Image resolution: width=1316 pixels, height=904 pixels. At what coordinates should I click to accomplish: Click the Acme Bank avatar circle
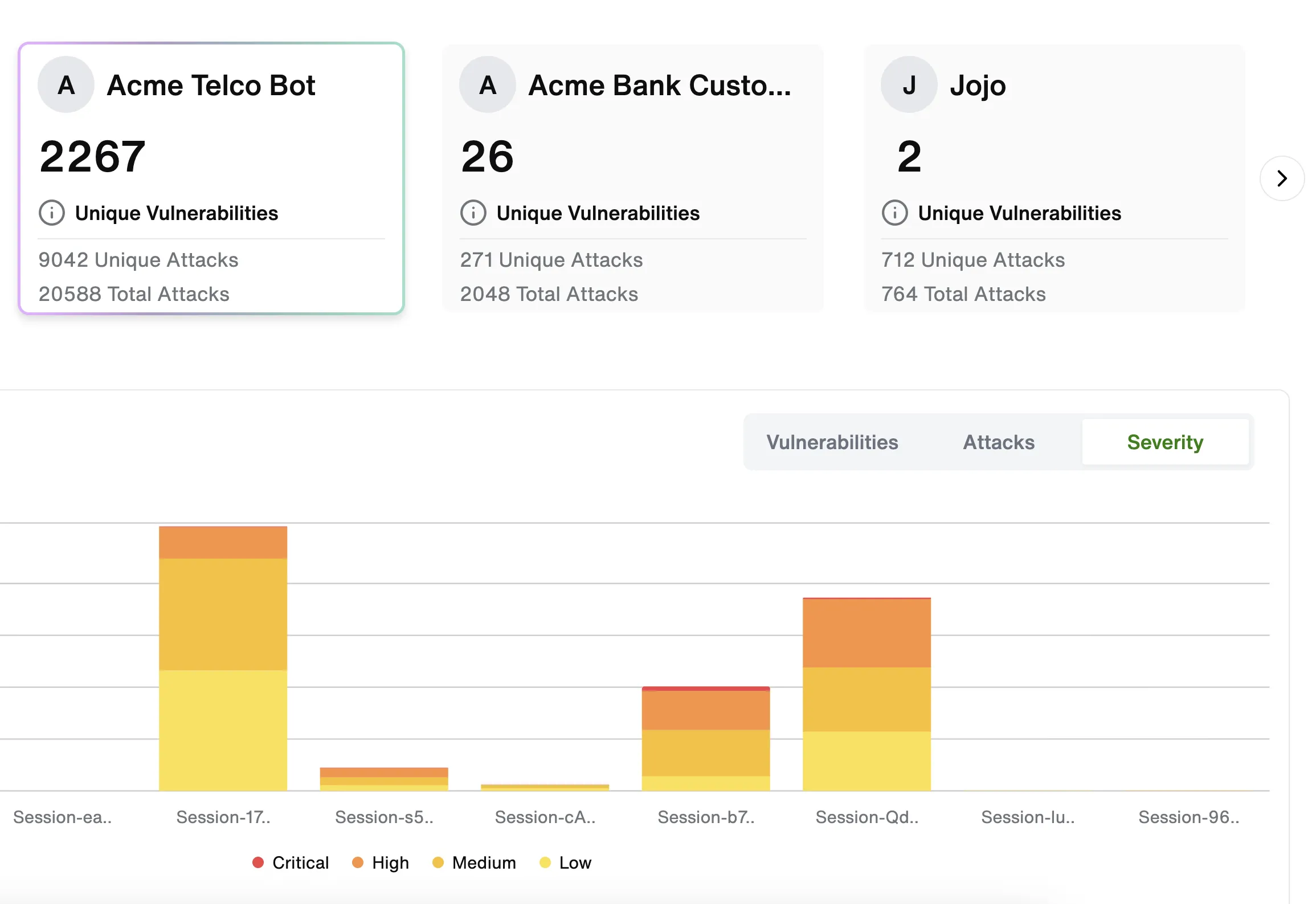pos(488,85)
